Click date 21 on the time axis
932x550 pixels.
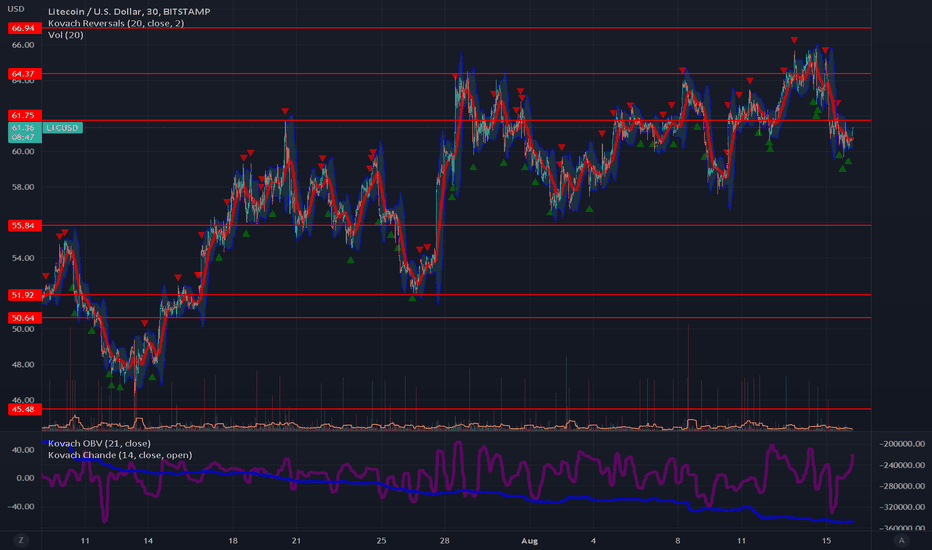click(x=296, y=540)
